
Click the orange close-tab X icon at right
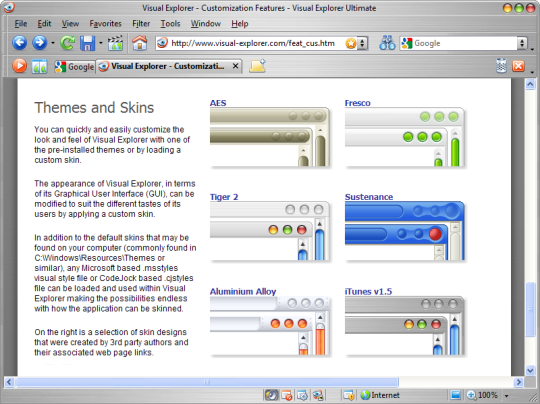518,66
